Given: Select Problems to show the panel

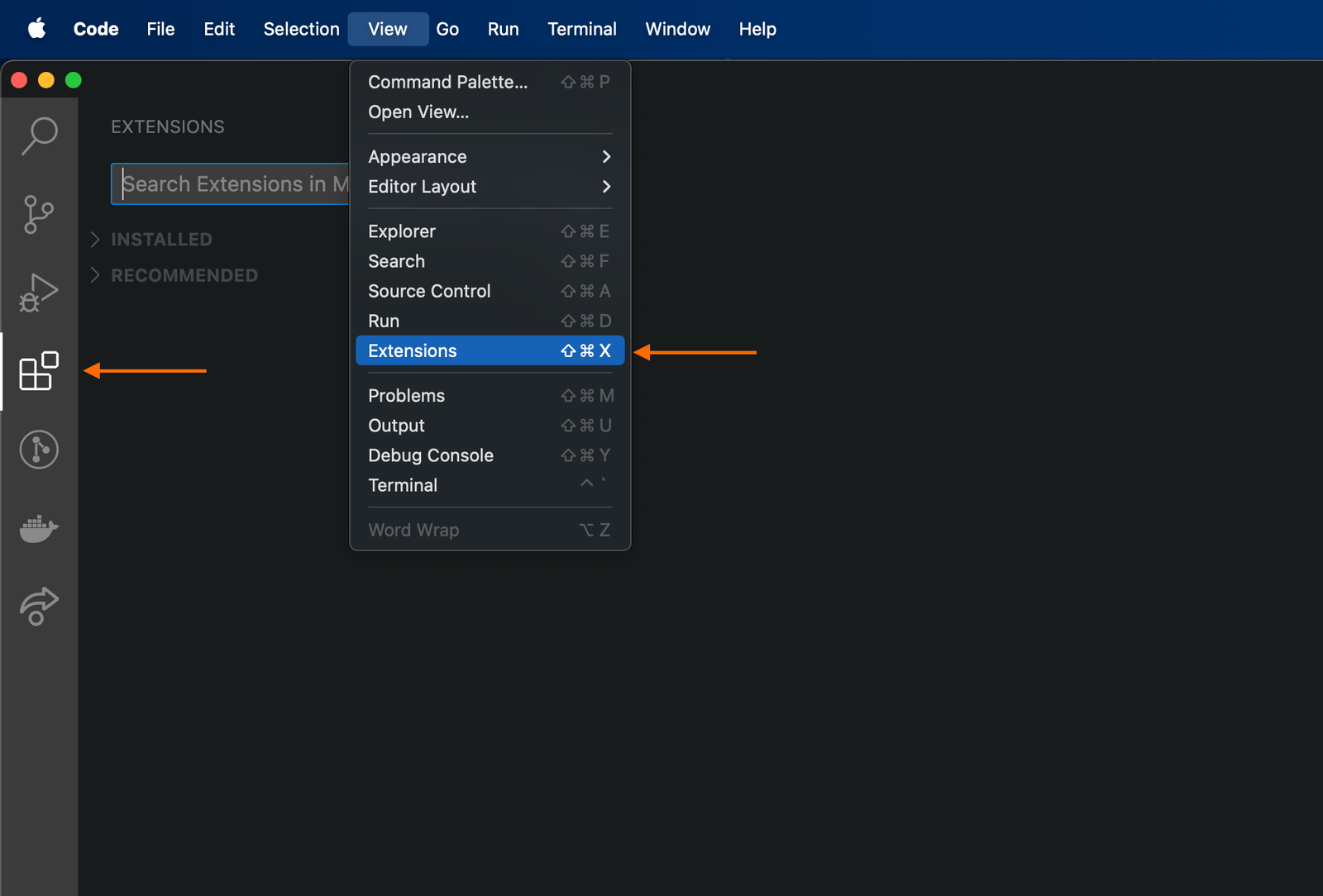Looking at the screenshot, I should tap(406, 395).
